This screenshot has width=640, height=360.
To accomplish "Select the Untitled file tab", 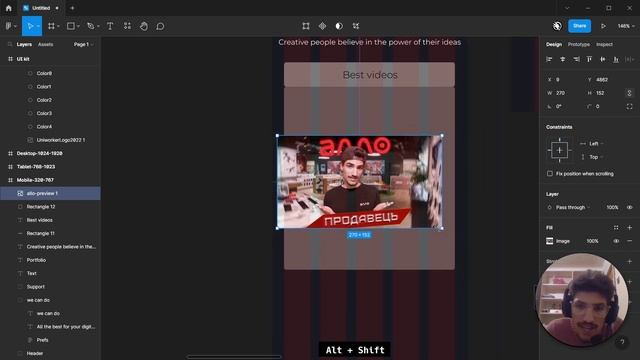I will tap(41, 8).
